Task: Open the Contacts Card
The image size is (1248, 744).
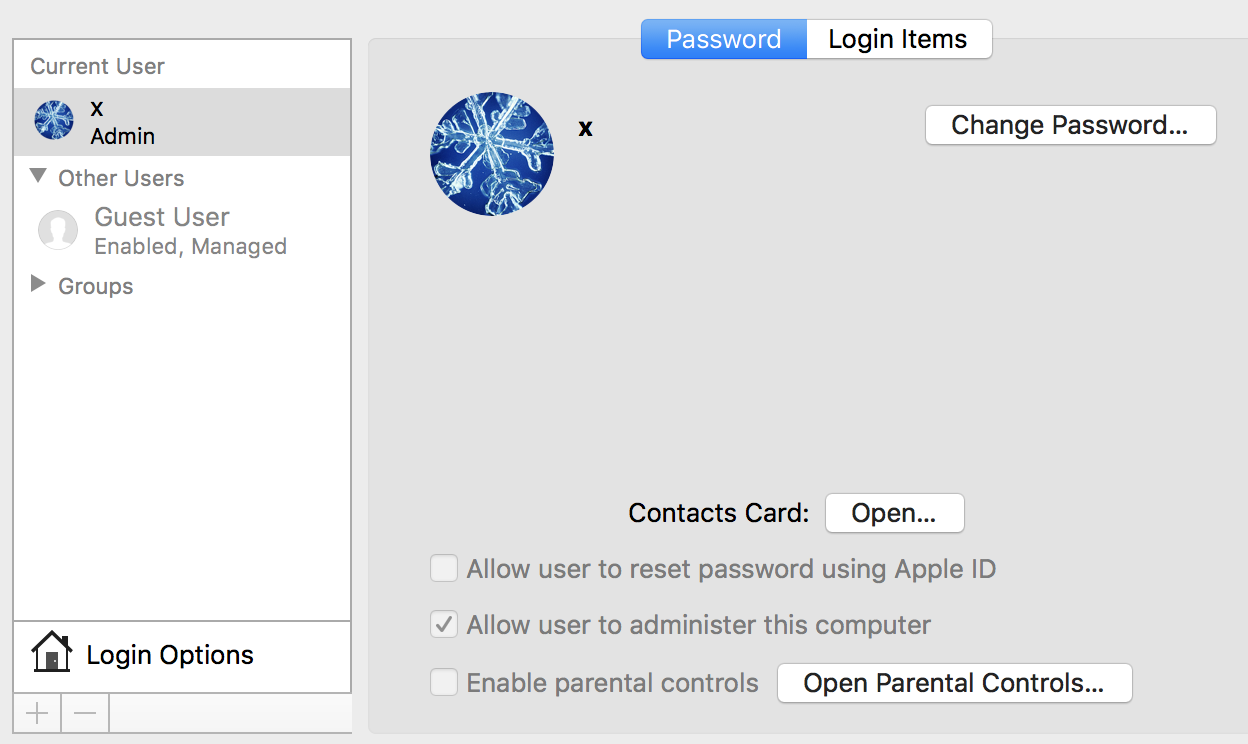Action: pos(893,513)
